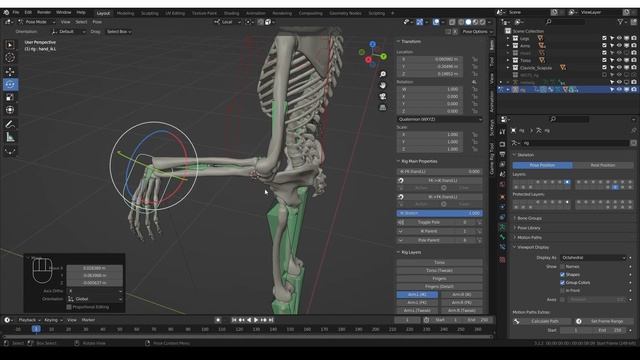Screen dimensions: 640x360
Task: Open the Default orientation dropdown
Action: 68,31
